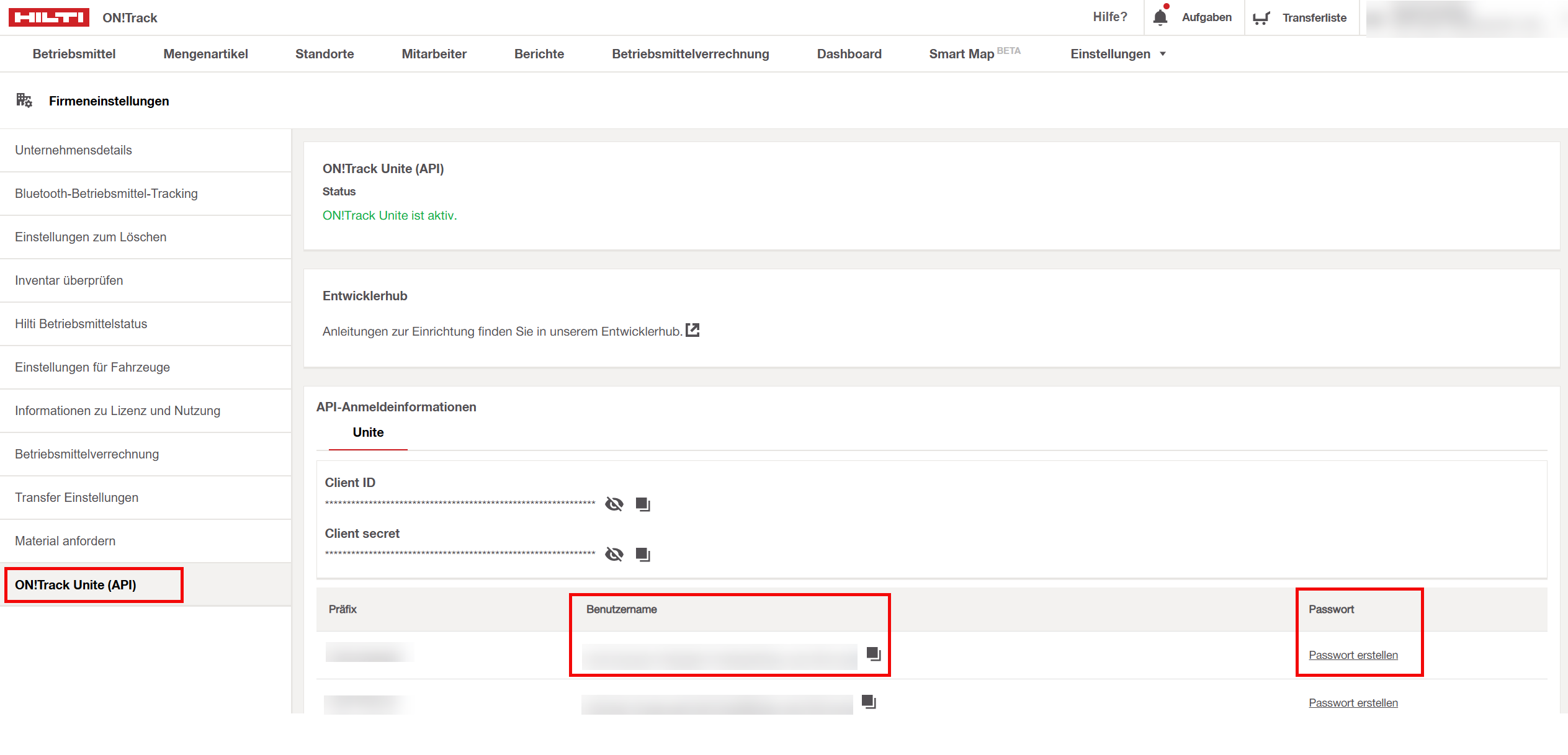Open Bluetooth-Betriebsmittel-Tracking settings

tap(106, 194)
